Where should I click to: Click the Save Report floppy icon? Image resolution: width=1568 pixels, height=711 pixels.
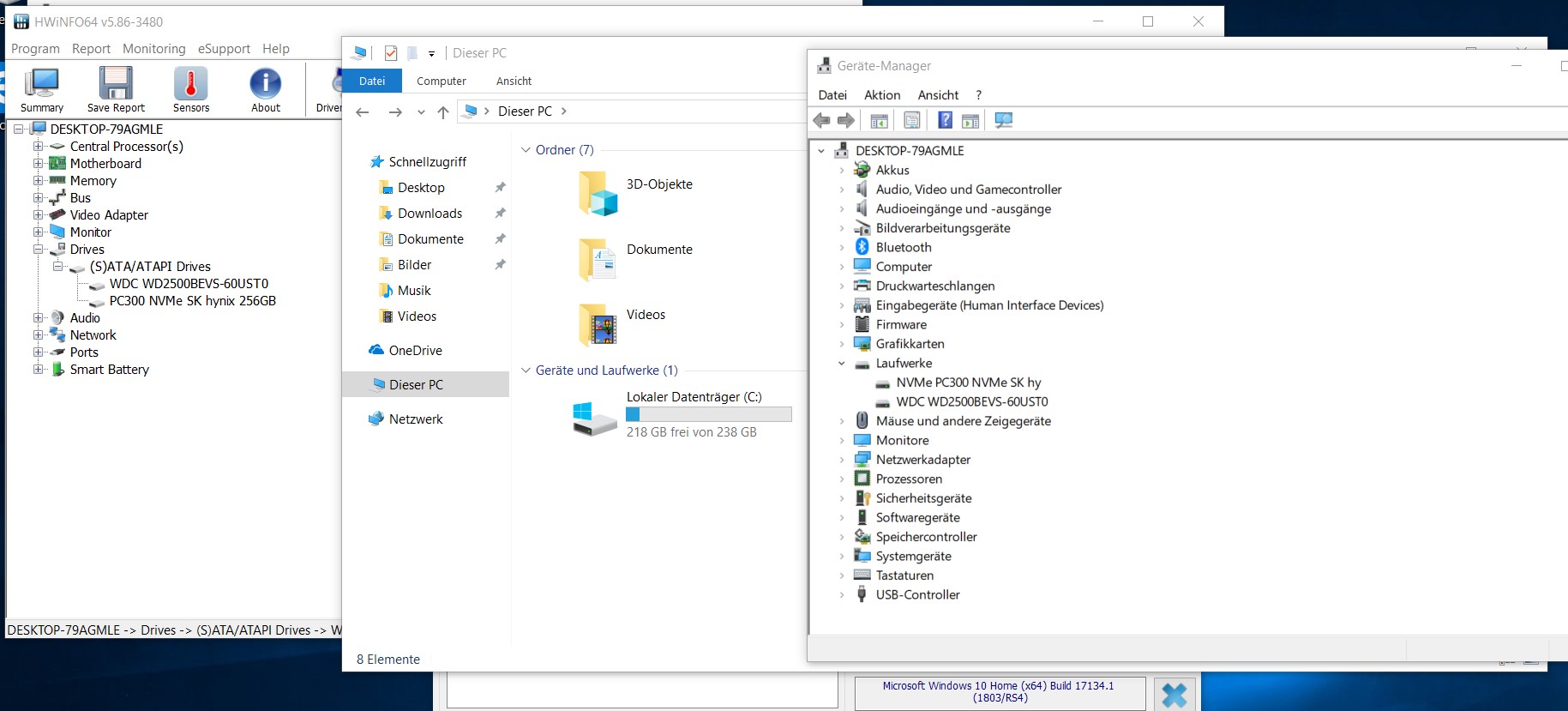coord(116,89)
